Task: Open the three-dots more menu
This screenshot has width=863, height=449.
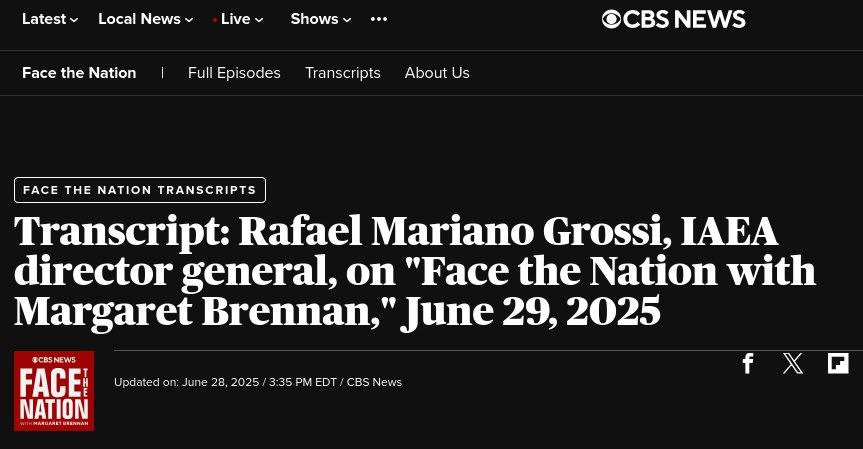Action: pos(379,19)
